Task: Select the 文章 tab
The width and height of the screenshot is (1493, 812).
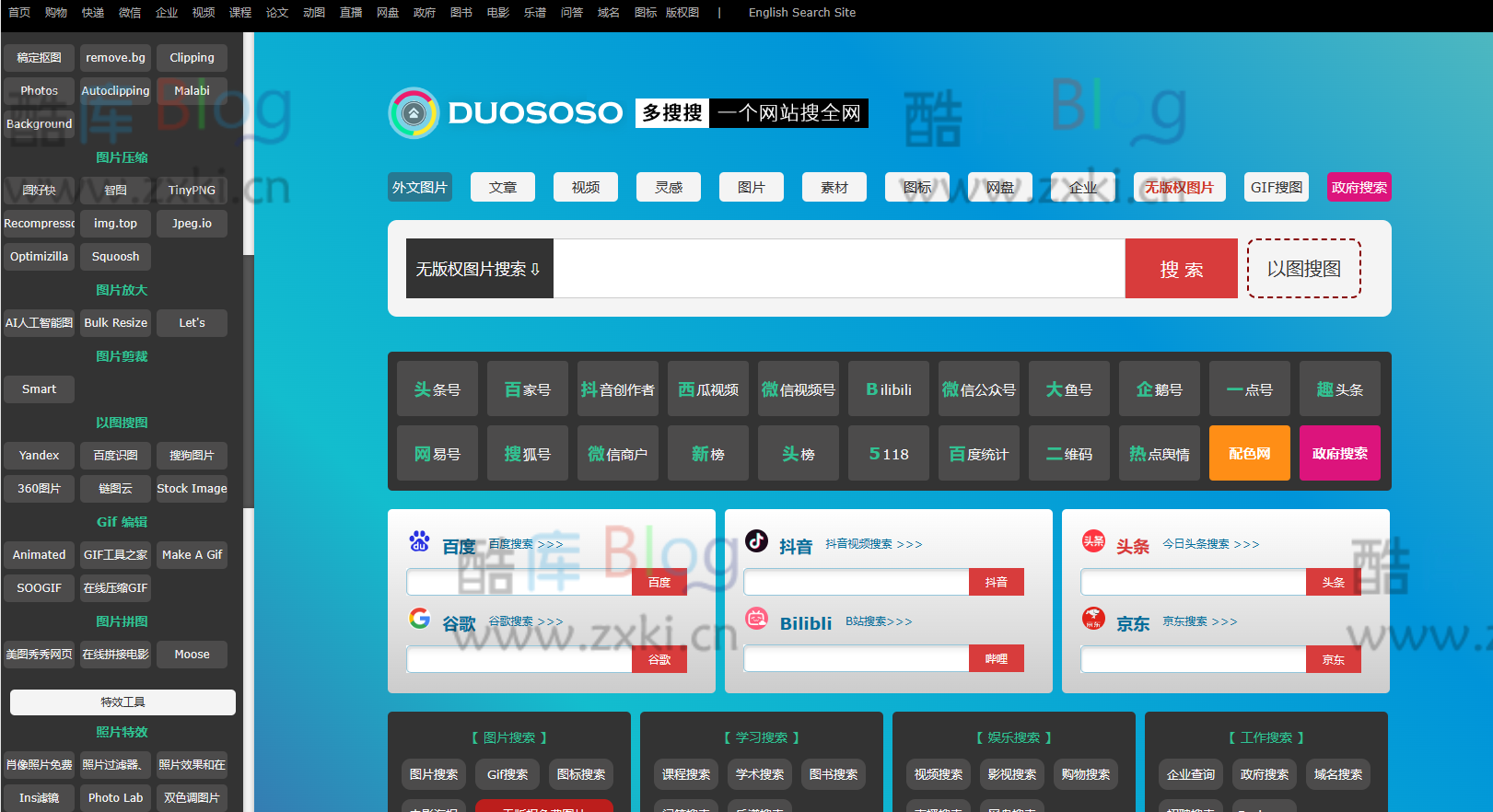Action: (503, 187)
